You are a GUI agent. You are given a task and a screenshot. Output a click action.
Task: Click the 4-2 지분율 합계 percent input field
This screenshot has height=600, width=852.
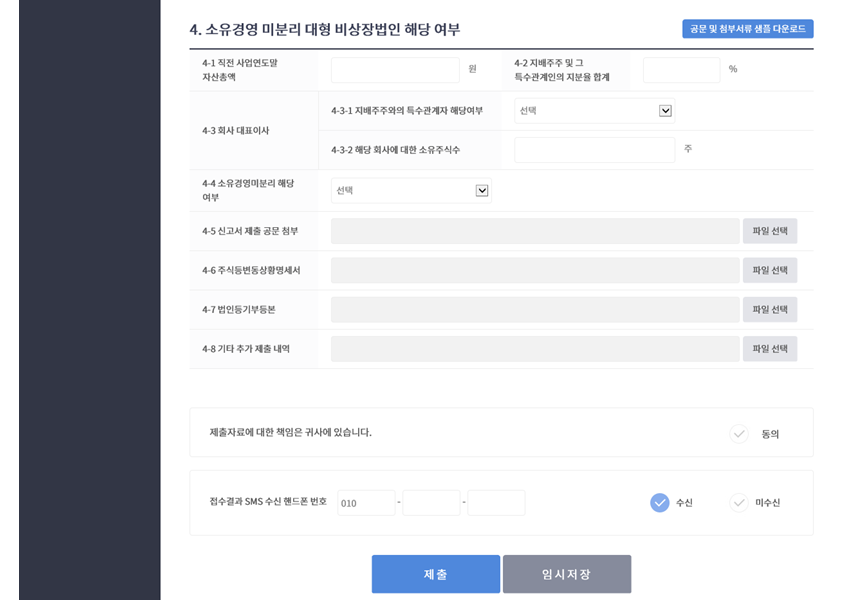(x=681, y=70)
